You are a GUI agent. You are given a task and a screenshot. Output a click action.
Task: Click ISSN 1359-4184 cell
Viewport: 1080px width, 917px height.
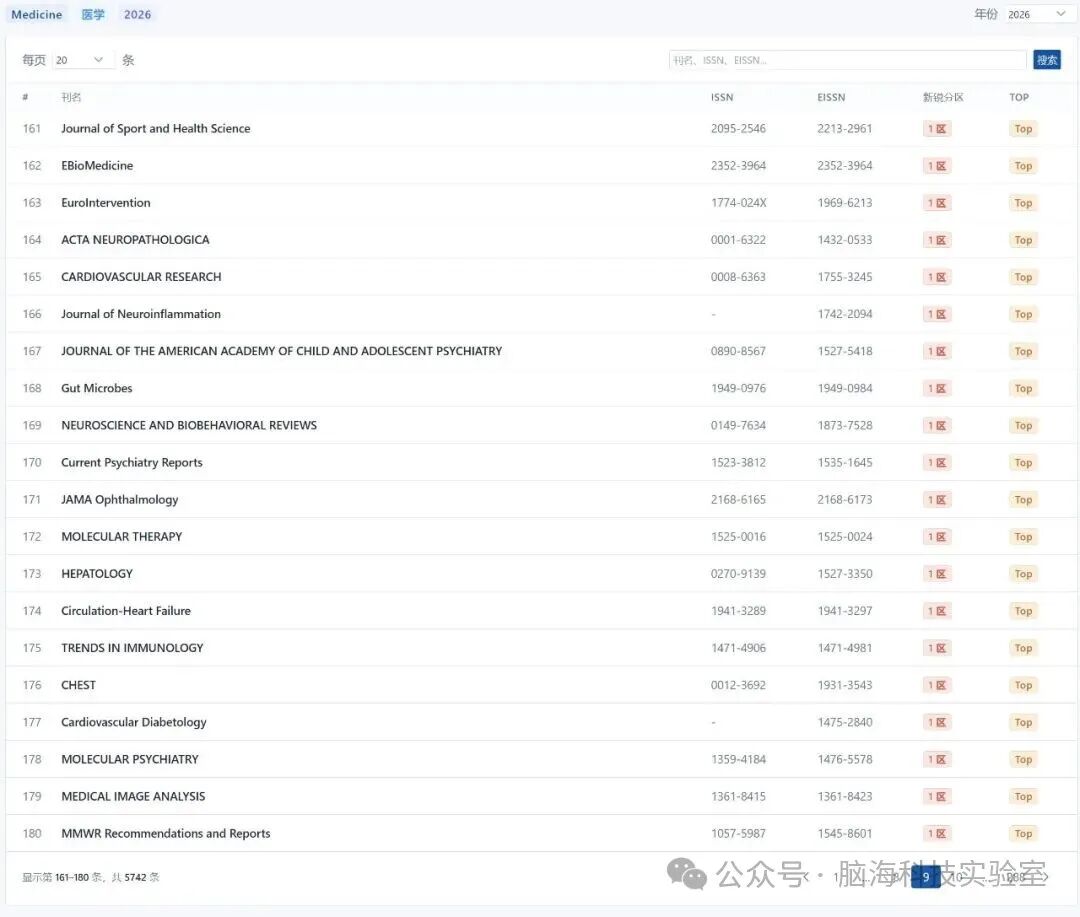(738, 759)
